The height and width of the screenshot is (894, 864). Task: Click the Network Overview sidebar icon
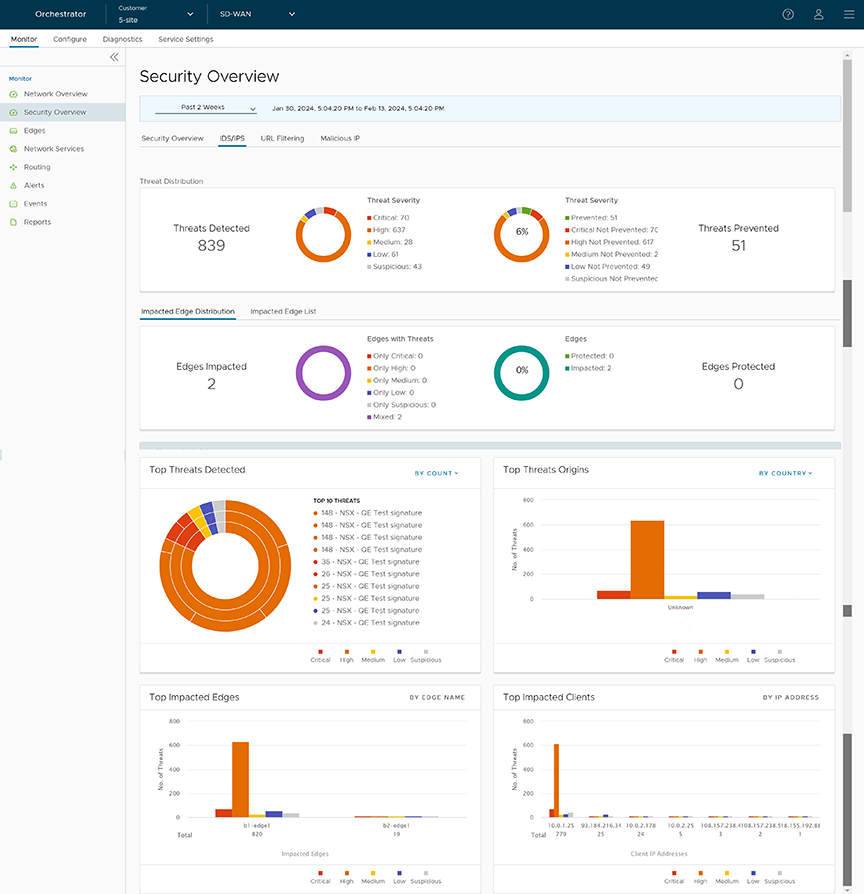click(x=14, y=94)
